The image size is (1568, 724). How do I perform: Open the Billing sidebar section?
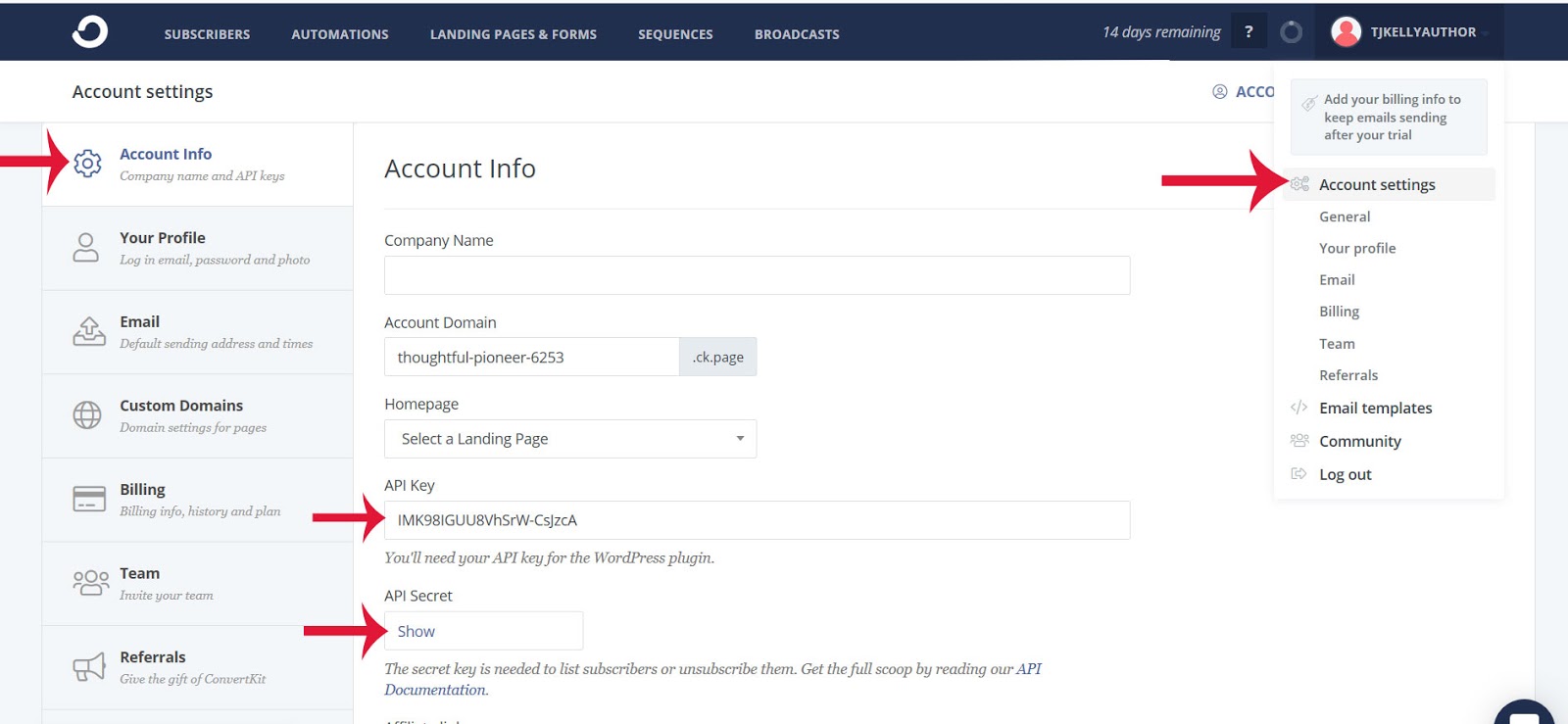click(x=197, y=500)
